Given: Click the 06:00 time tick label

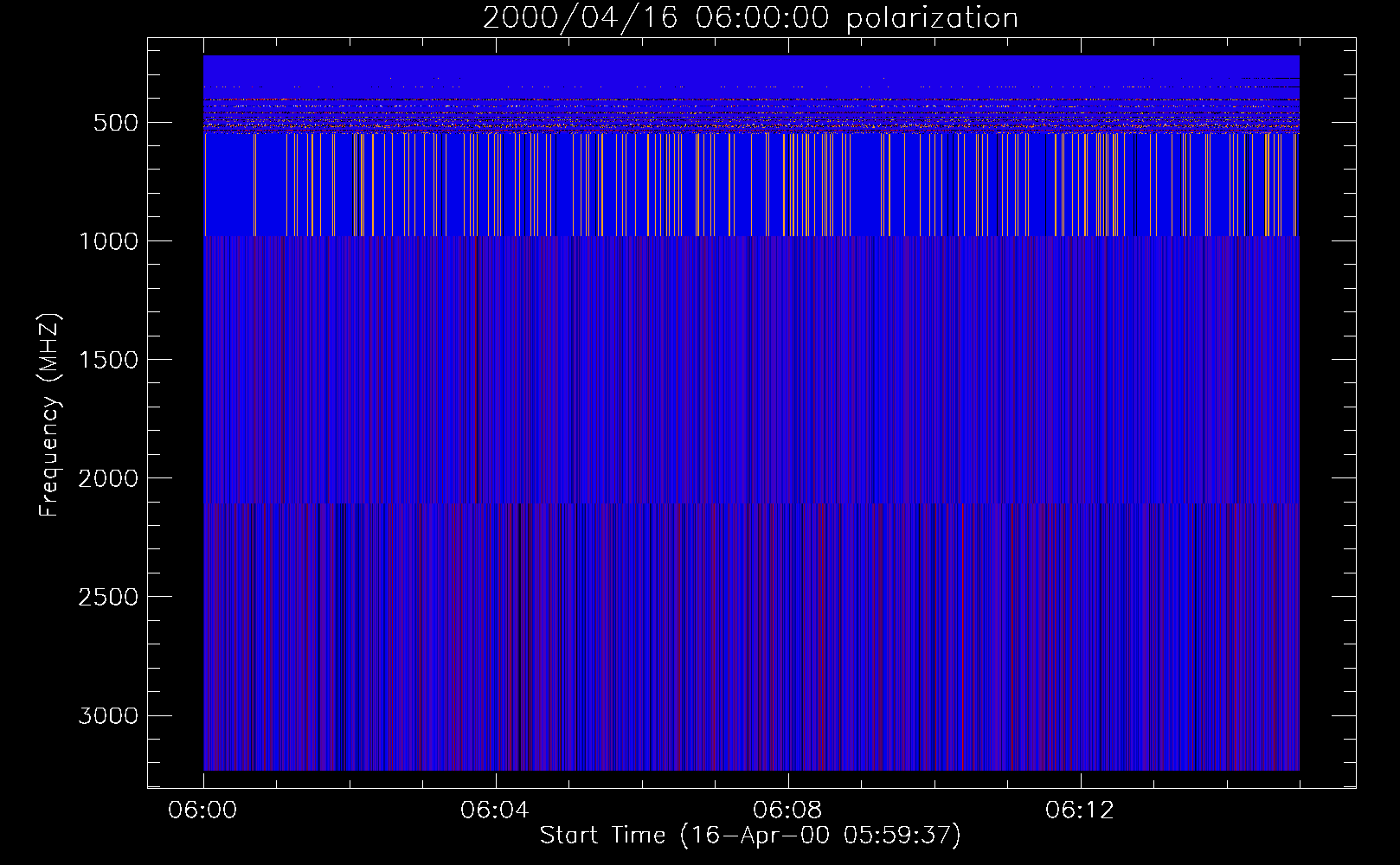Looking at the screenshot, I should pyautogui.click(x=202, y=811).
